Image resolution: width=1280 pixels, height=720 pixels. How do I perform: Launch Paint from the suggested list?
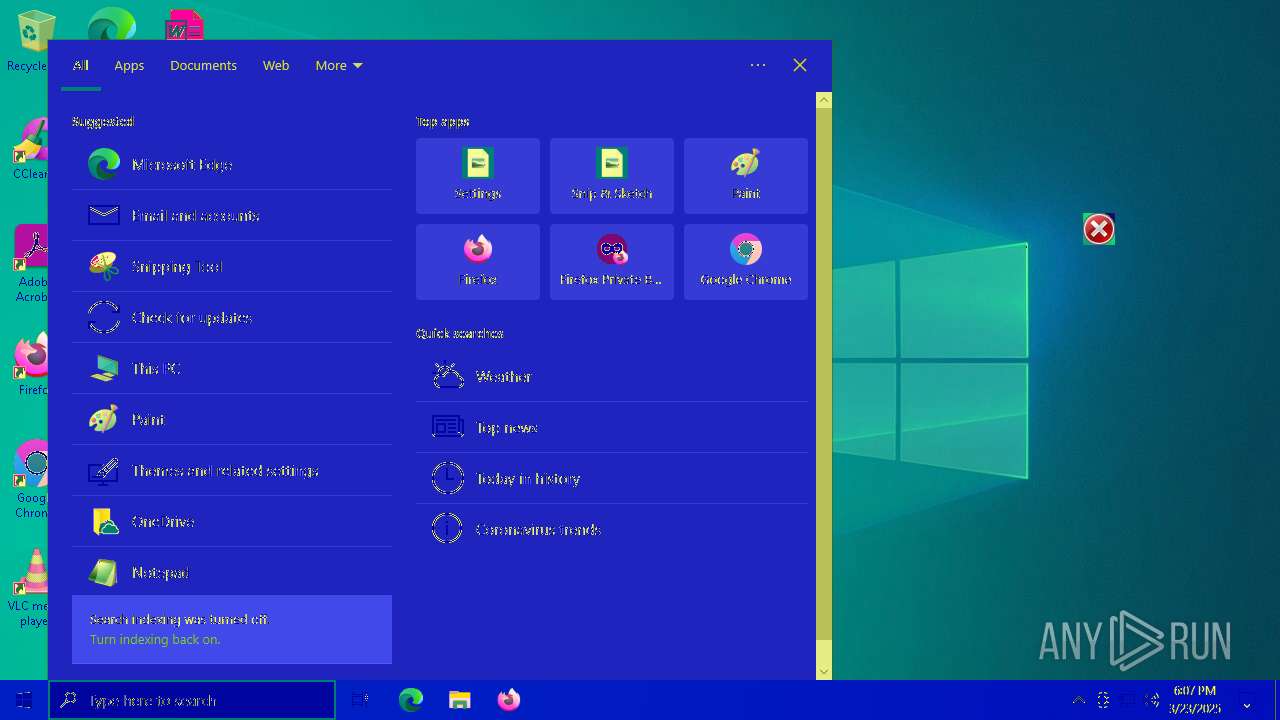click(232, 419)
